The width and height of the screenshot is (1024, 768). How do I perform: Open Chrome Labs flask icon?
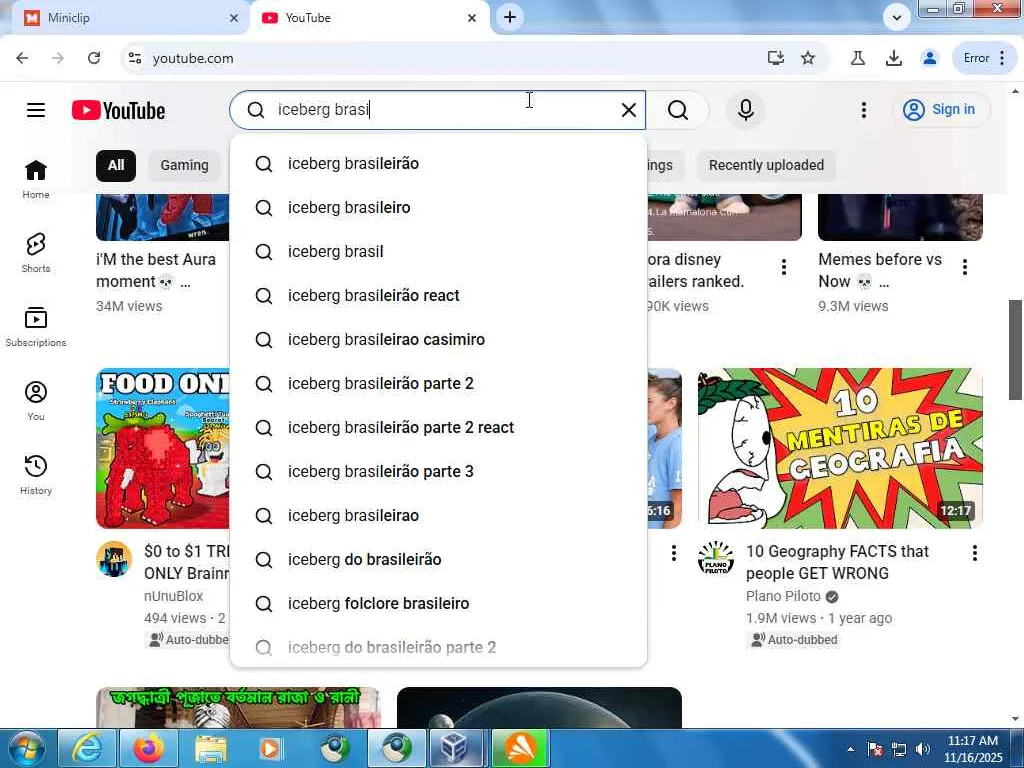tap(857, 58)
